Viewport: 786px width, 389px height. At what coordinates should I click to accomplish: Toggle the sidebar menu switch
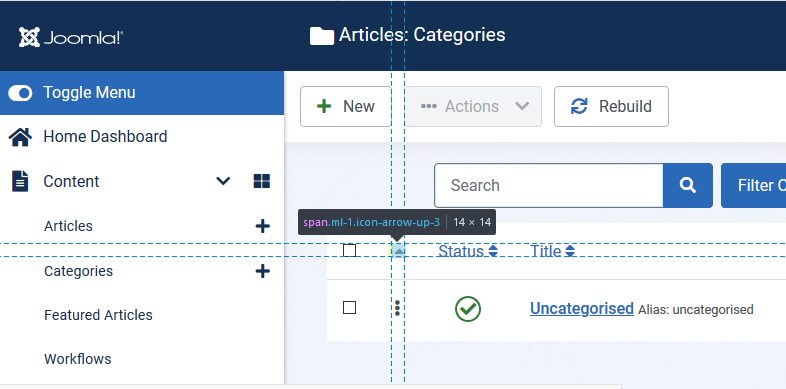pos(21,93)
